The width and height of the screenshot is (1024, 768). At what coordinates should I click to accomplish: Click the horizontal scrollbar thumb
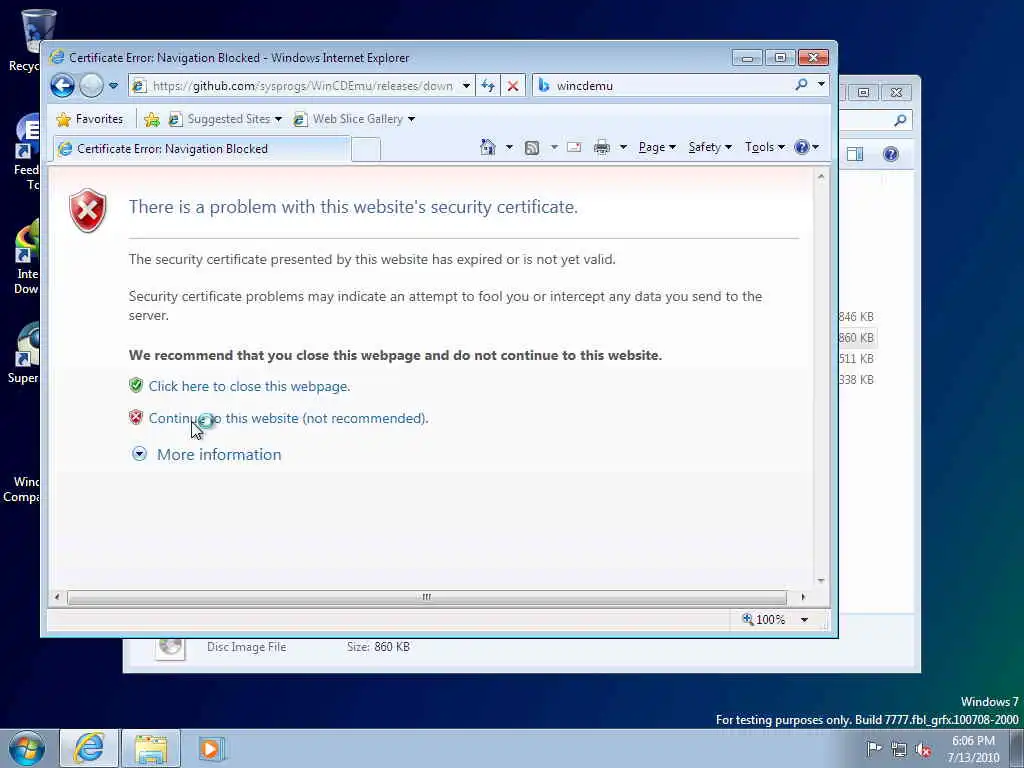tap(427, 597)
